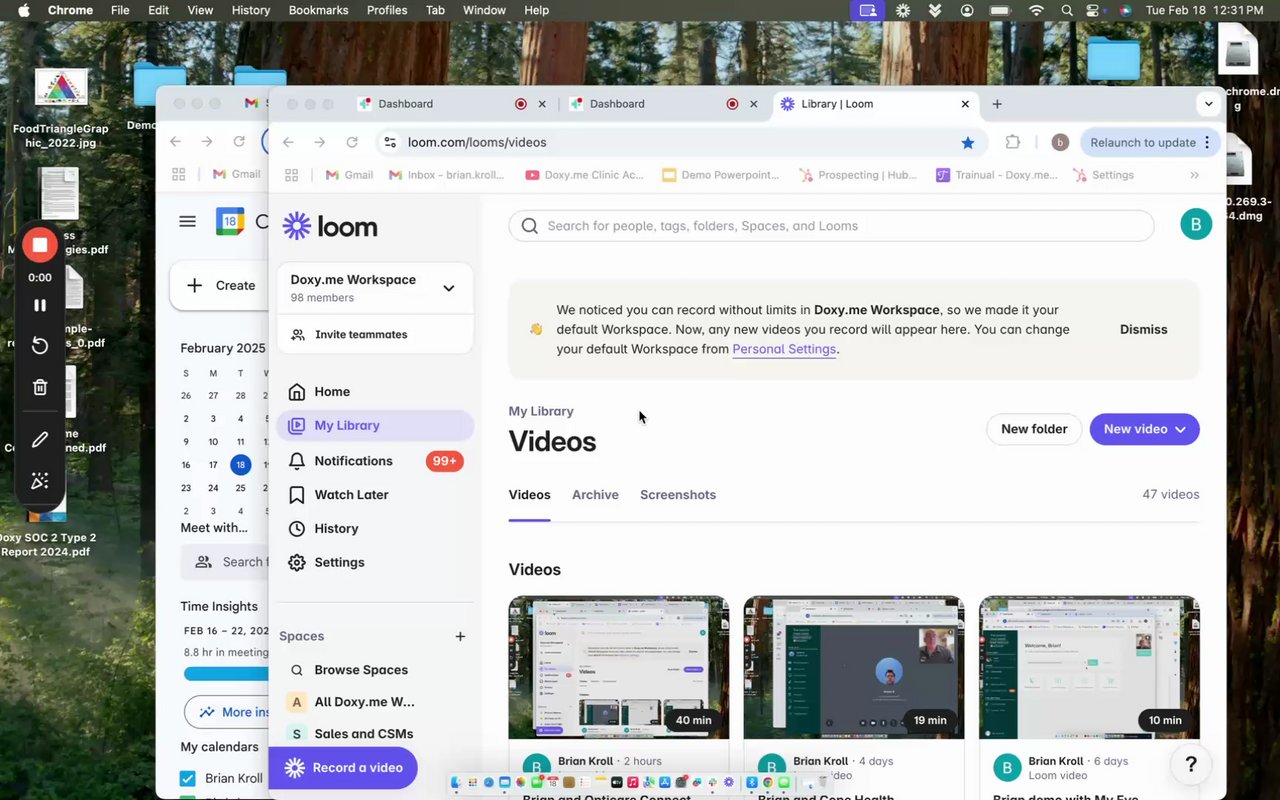Click Create in the Calendar window
Viewport: 1280px width, 800px height.
[x=222, y=285]
